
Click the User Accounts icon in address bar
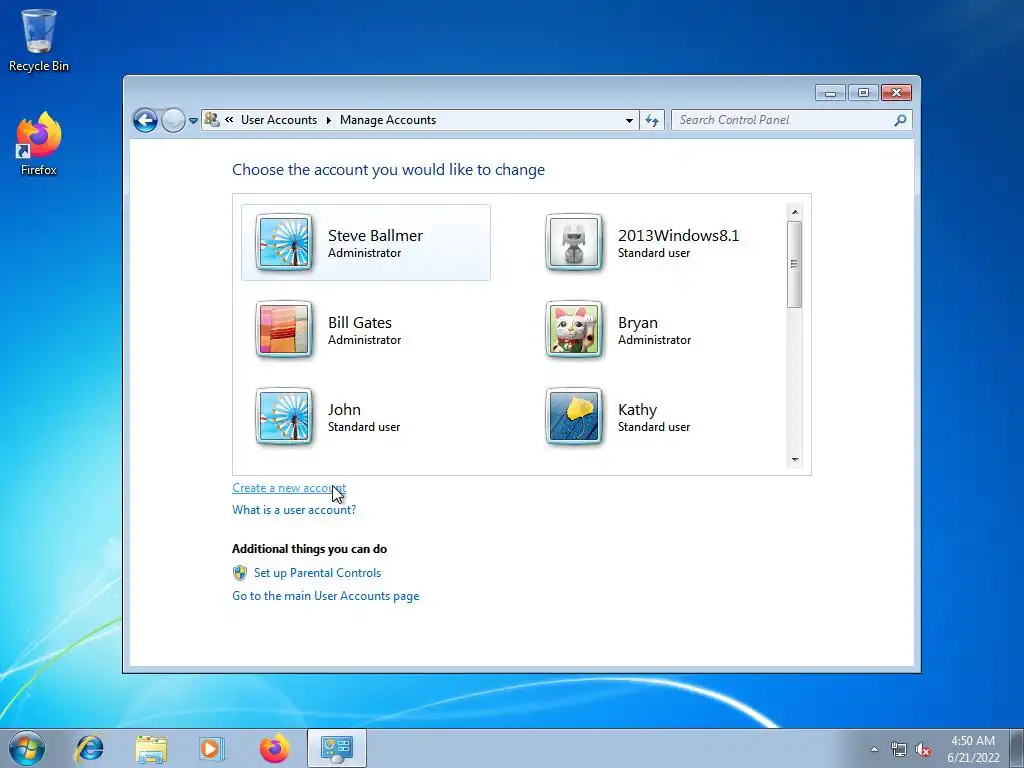tap(212, 120)
